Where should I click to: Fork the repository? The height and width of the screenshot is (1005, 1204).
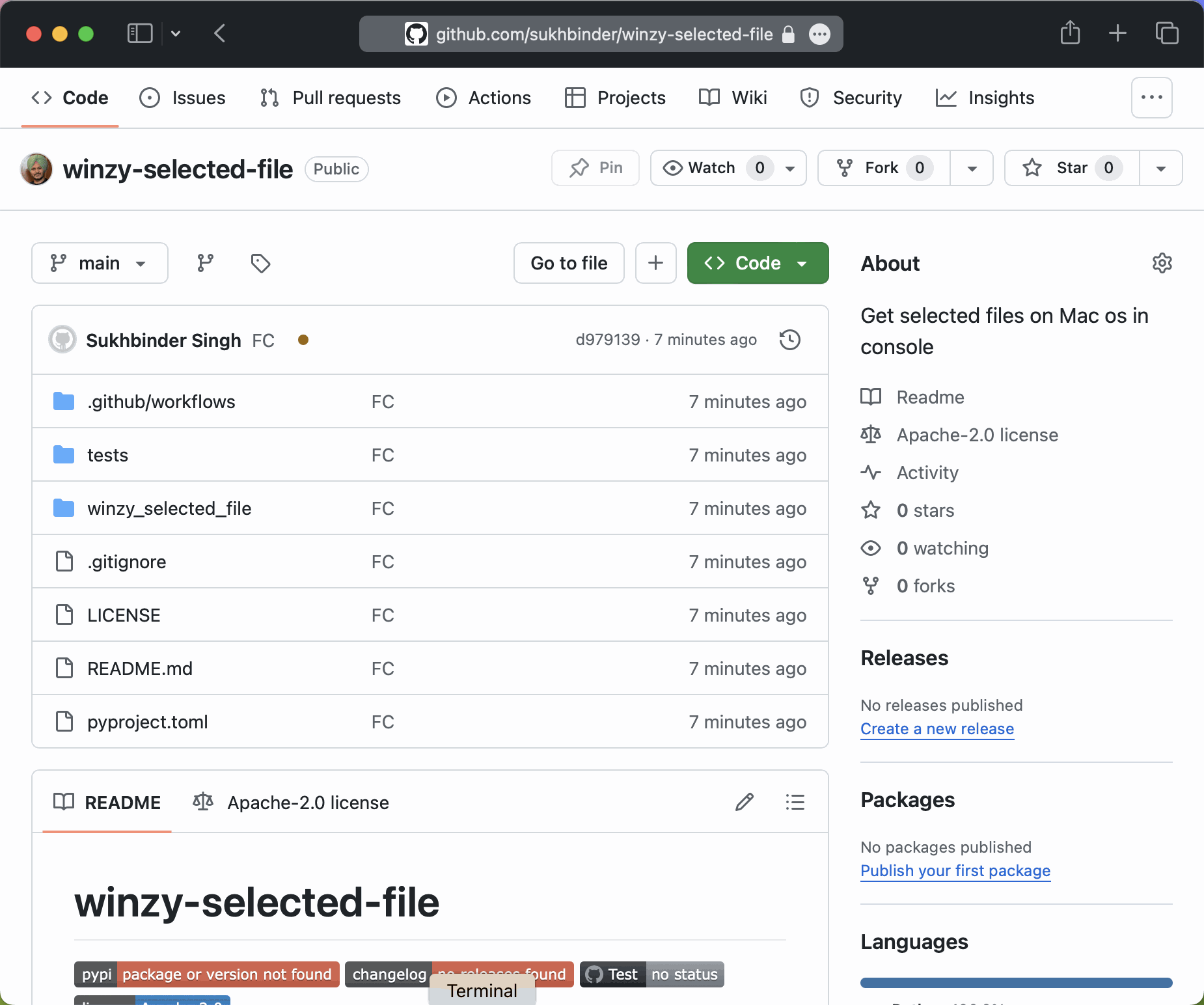(884, 168)
